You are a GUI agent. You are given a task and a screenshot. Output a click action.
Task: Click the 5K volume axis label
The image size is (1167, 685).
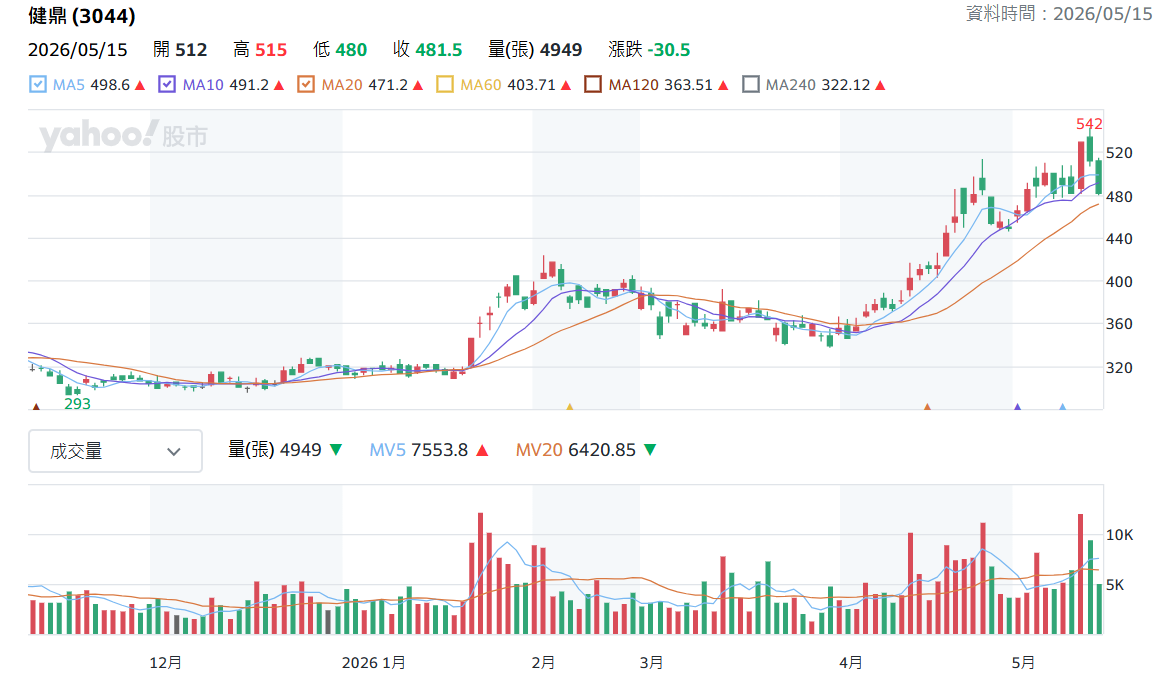coord(1114,585)
